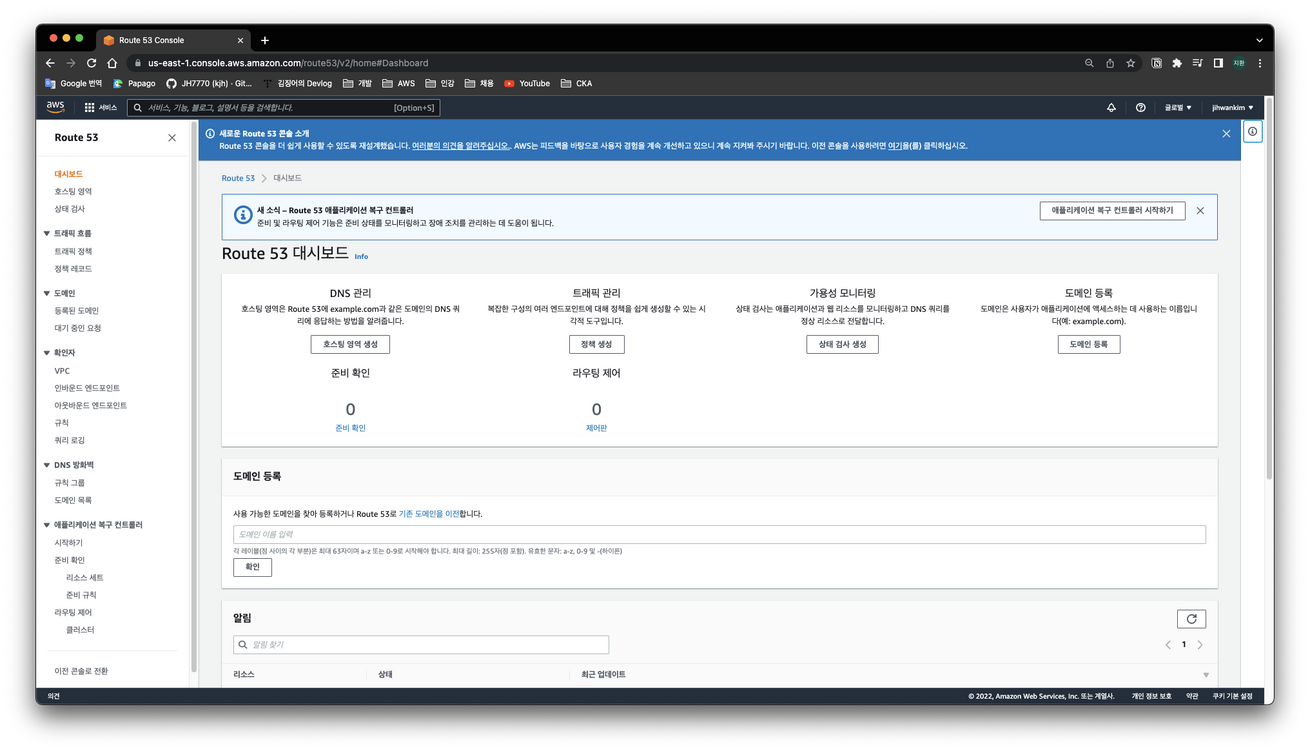Open the jihwankim account dropdown

point(1232,107)
